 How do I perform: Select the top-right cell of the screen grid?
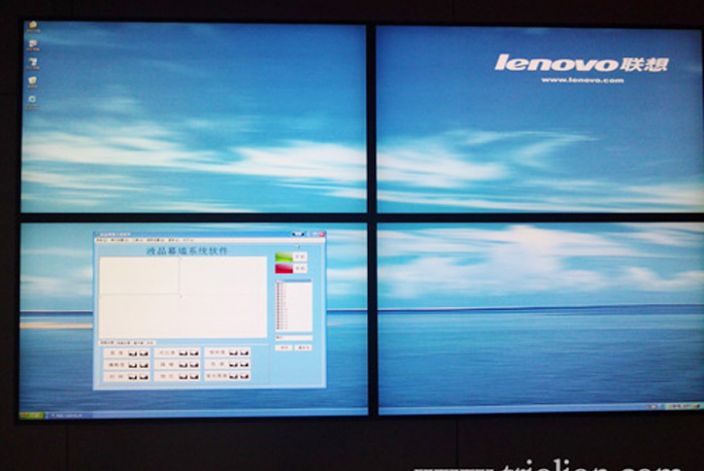[x=224, y=276]
